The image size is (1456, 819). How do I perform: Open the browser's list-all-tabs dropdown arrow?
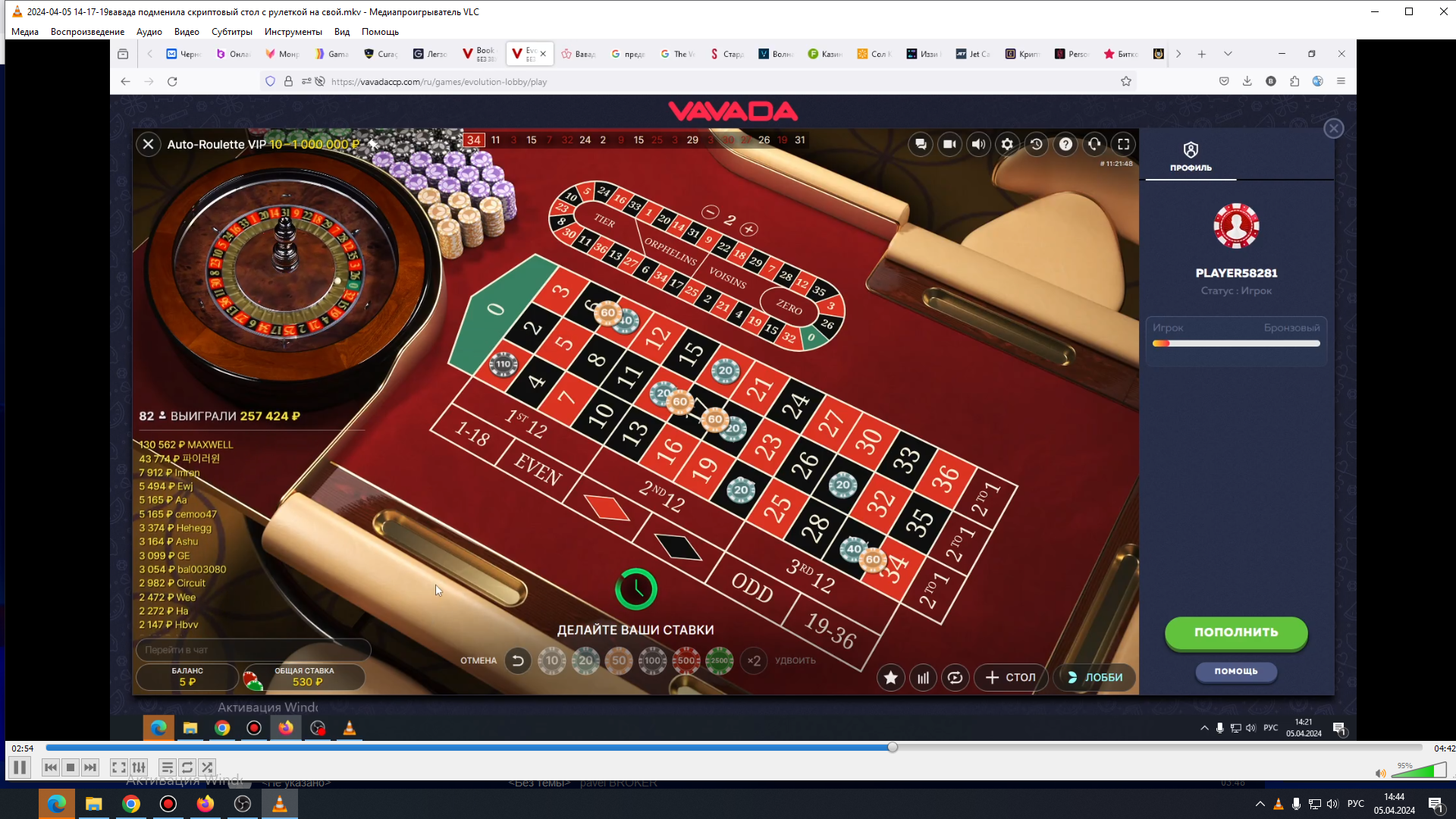tap(1228, 54)
